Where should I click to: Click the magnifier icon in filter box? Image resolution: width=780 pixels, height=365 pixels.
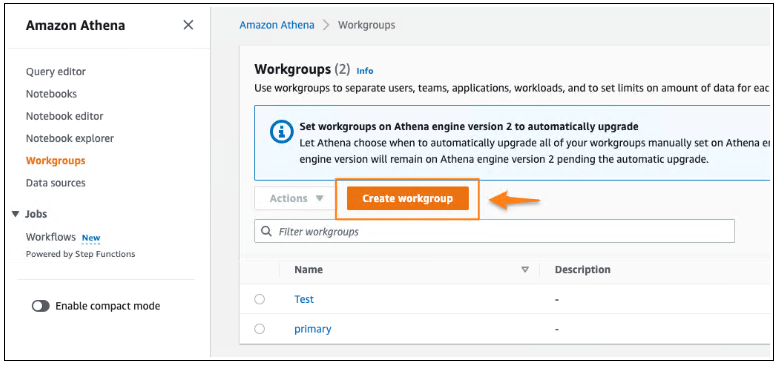click(267, 232)
